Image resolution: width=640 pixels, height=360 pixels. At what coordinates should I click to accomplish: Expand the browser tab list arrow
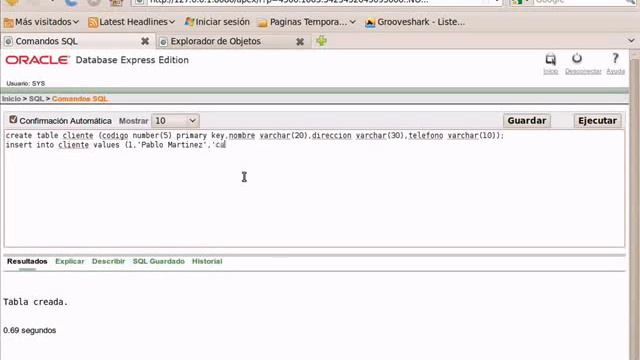click(x=631, y=40)
